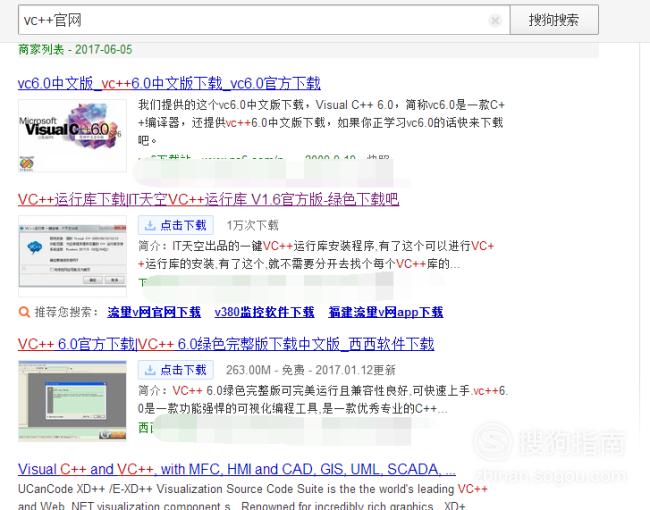650x510 pixels.
Task: Open suggested search 福建流量v网app下载
Action: [x=386, y=312]
